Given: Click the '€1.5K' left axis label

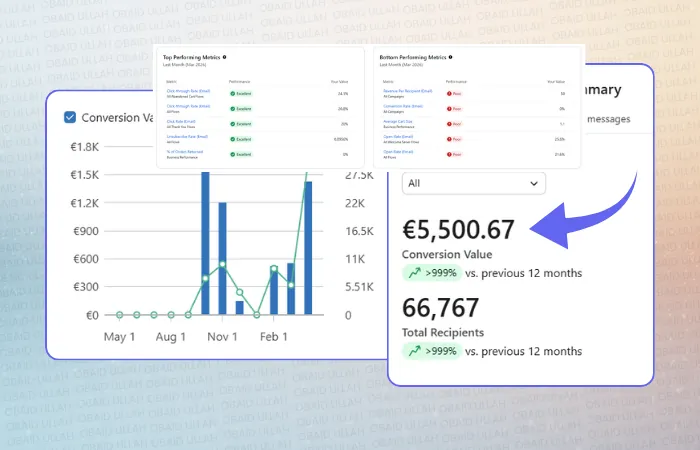Looking at the screenshot, I should pyautogui.click(x=85, y=175).
